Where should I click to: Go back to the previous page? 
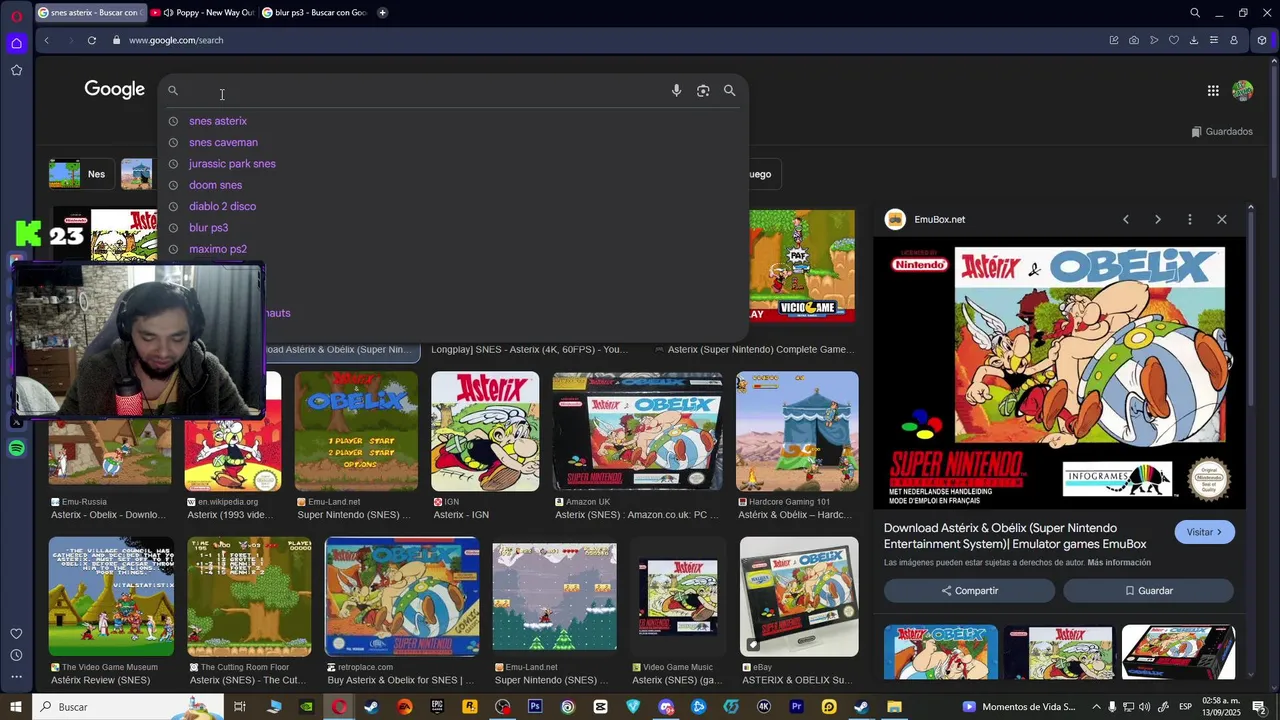click(46, 40)
